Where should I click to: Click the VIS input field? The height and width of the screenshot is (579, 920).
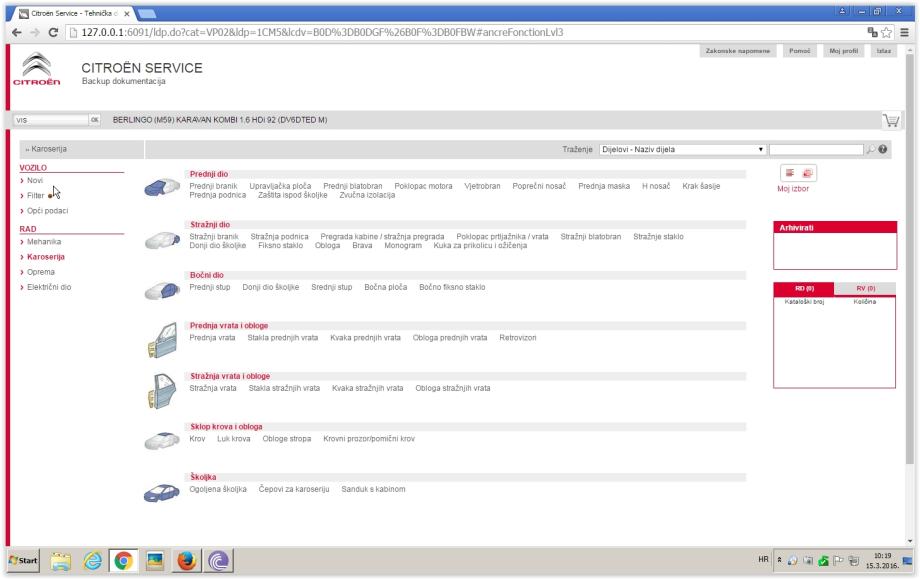(51, 120)
